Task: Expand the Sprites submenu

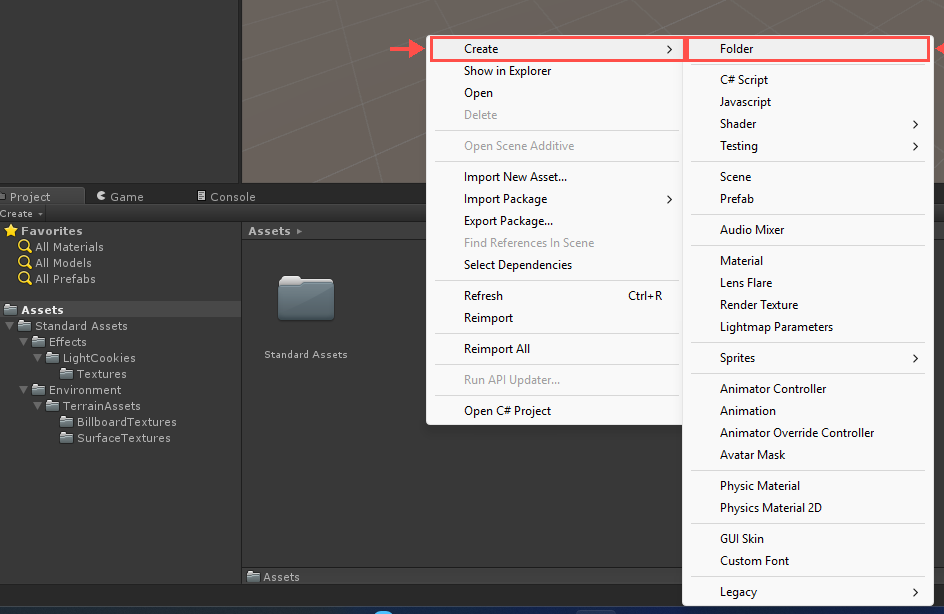Action: (x=915, y=358)
